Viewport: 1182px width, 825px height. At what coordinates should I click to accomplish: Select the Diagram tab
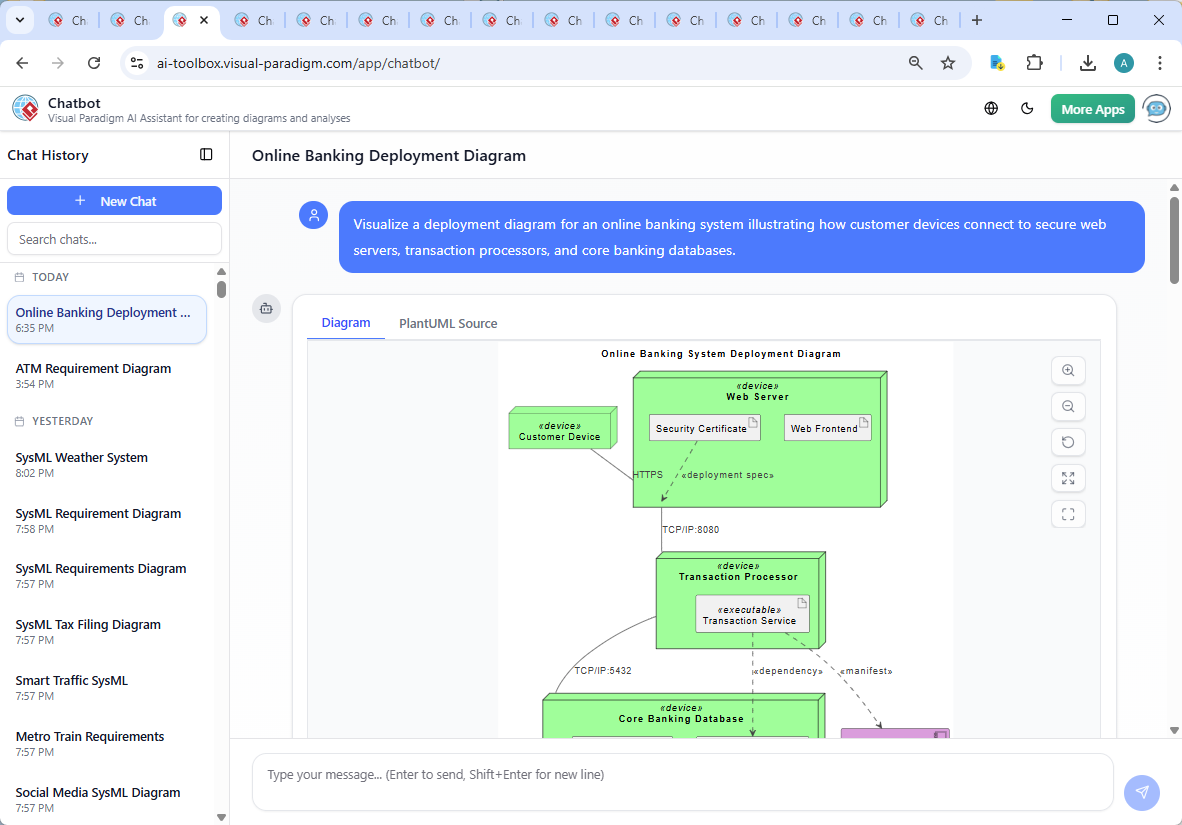(346, 323)
